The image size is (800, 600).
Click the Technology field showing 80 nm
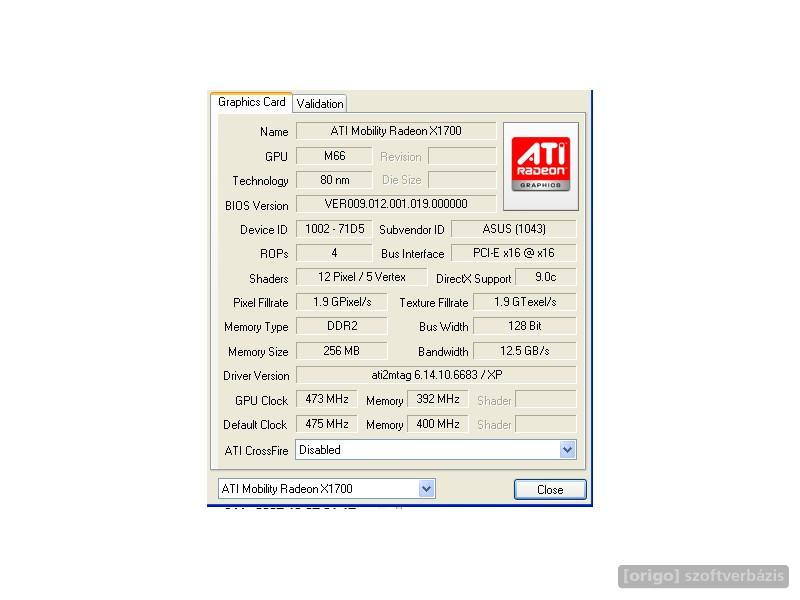(x=334, y=180)
